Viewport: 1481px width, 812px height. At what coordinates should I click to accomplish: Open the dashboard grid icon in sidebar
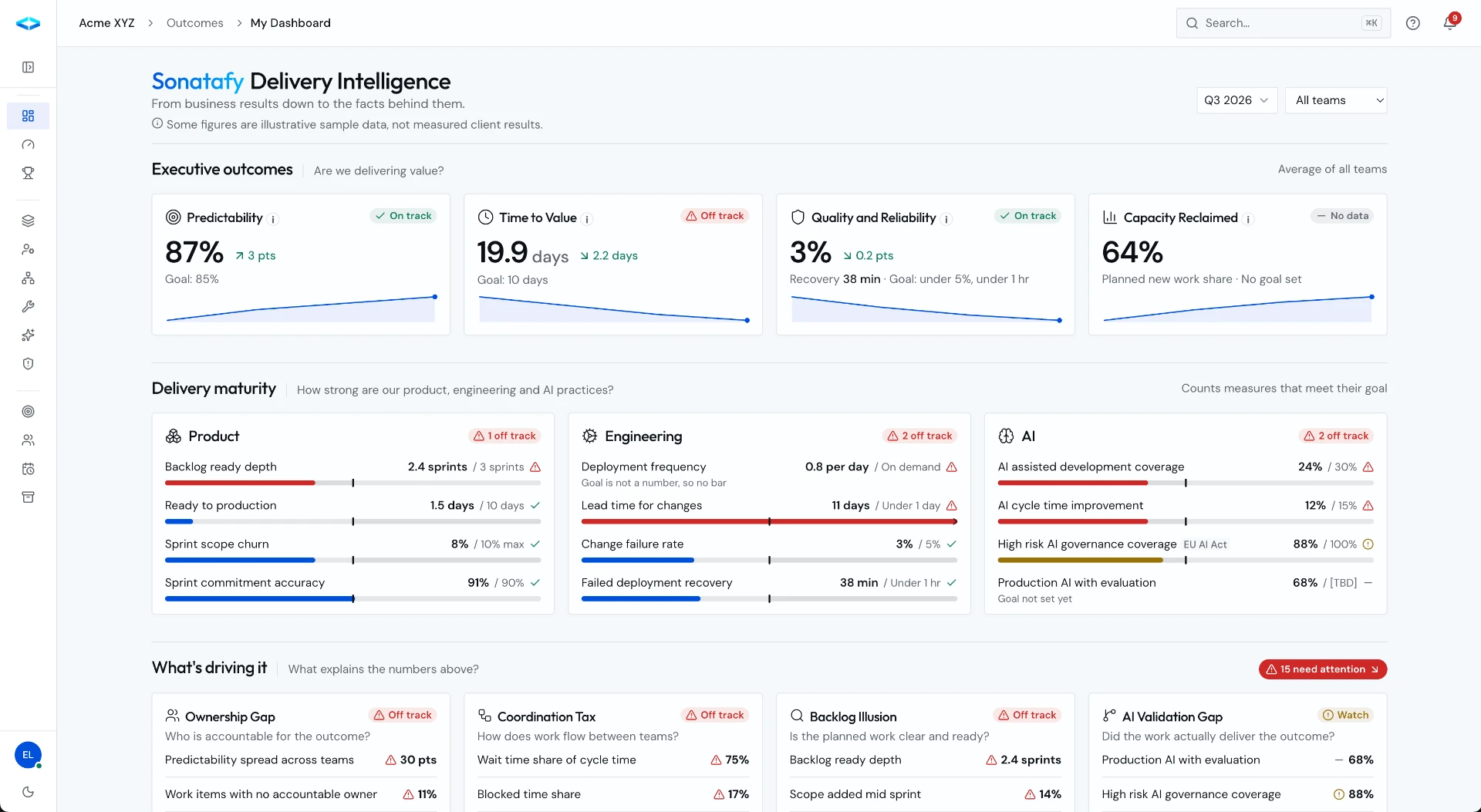click(28, 116)
